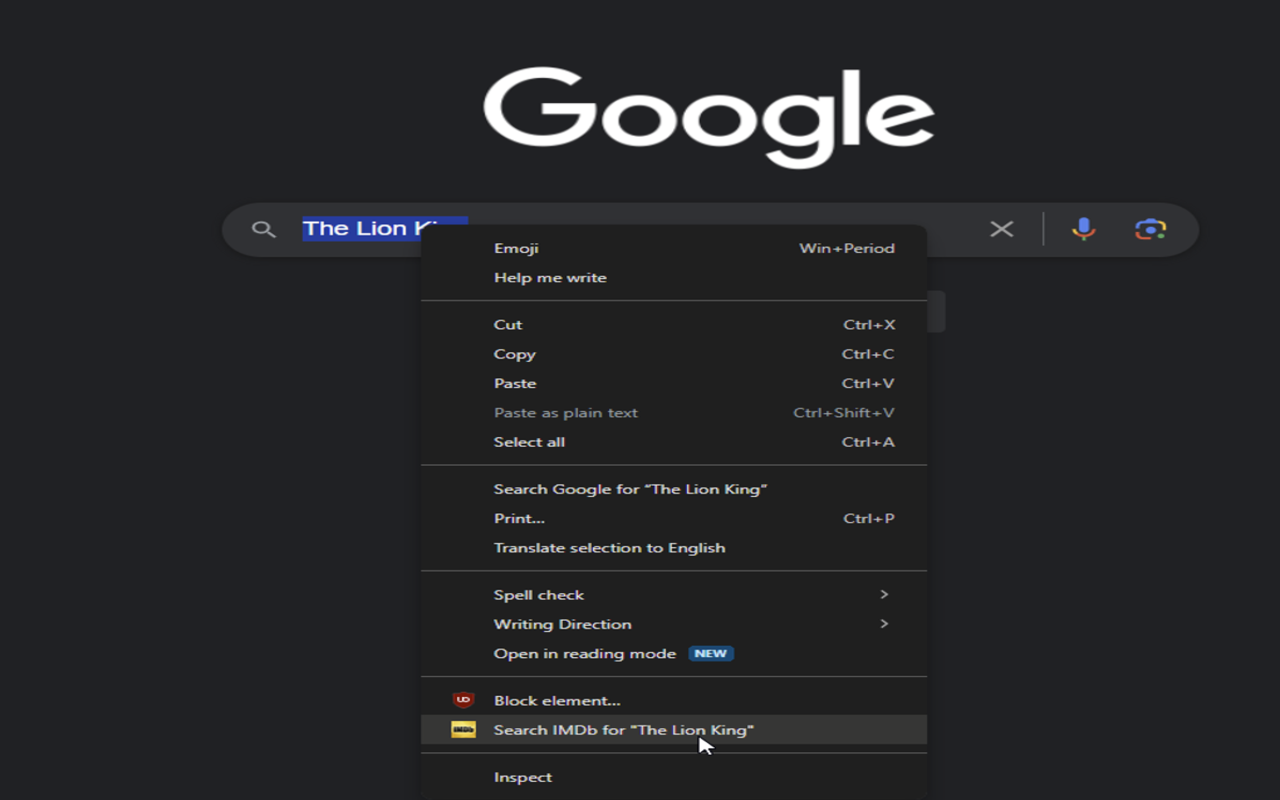
Task: Choose Emoji from the context menu
Action: point(674,248)
